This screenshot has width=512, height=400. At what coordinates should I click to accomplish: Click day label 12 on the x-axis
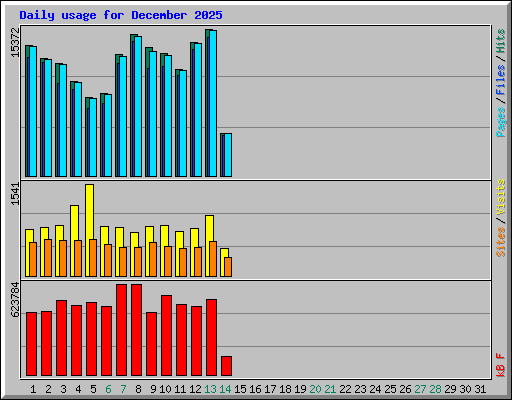pyautogui.click(x=195, y=389)
